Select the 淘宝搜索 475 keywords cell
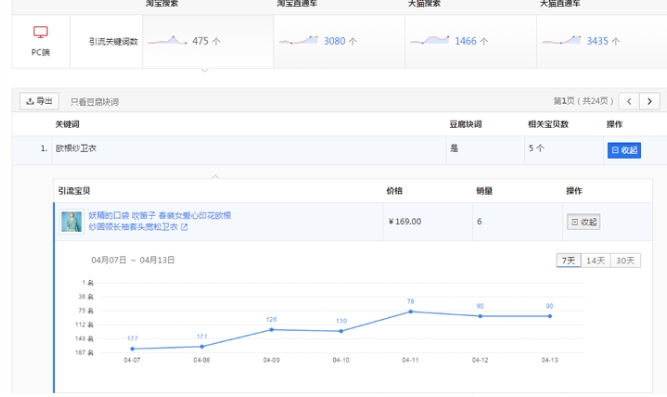The image size is (667, 397). click(208, 41)
